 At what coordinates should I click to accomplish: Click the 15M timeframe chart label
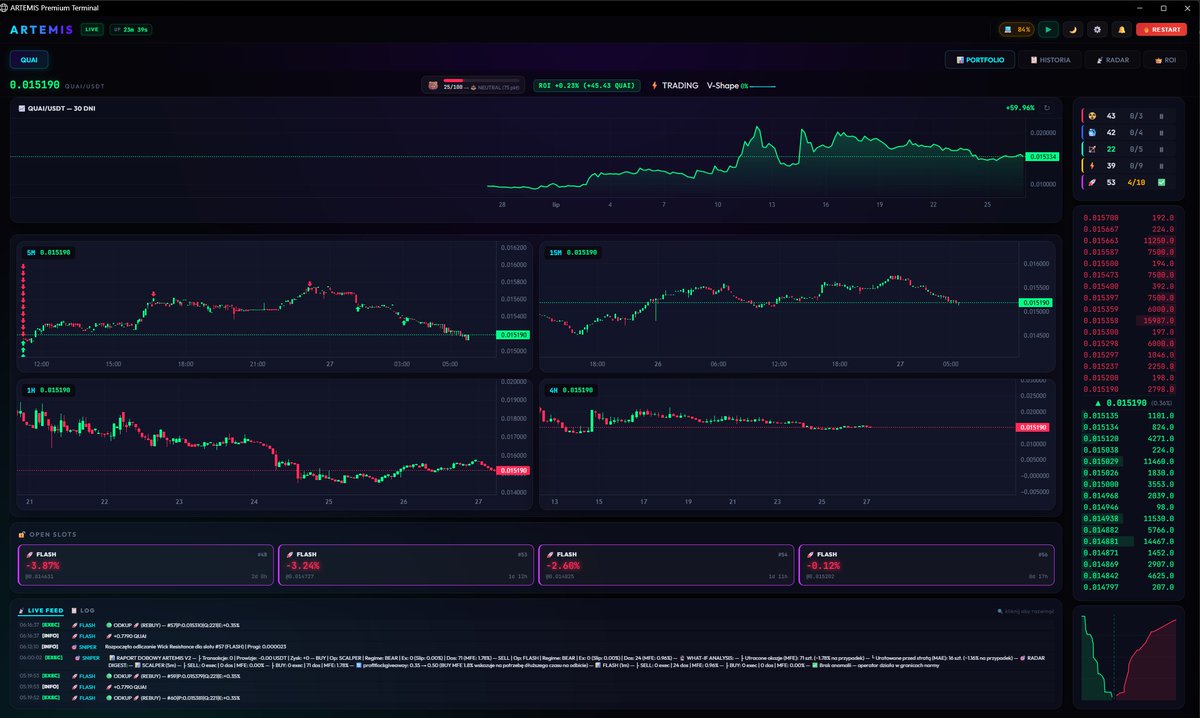click(x=574, y=252)
